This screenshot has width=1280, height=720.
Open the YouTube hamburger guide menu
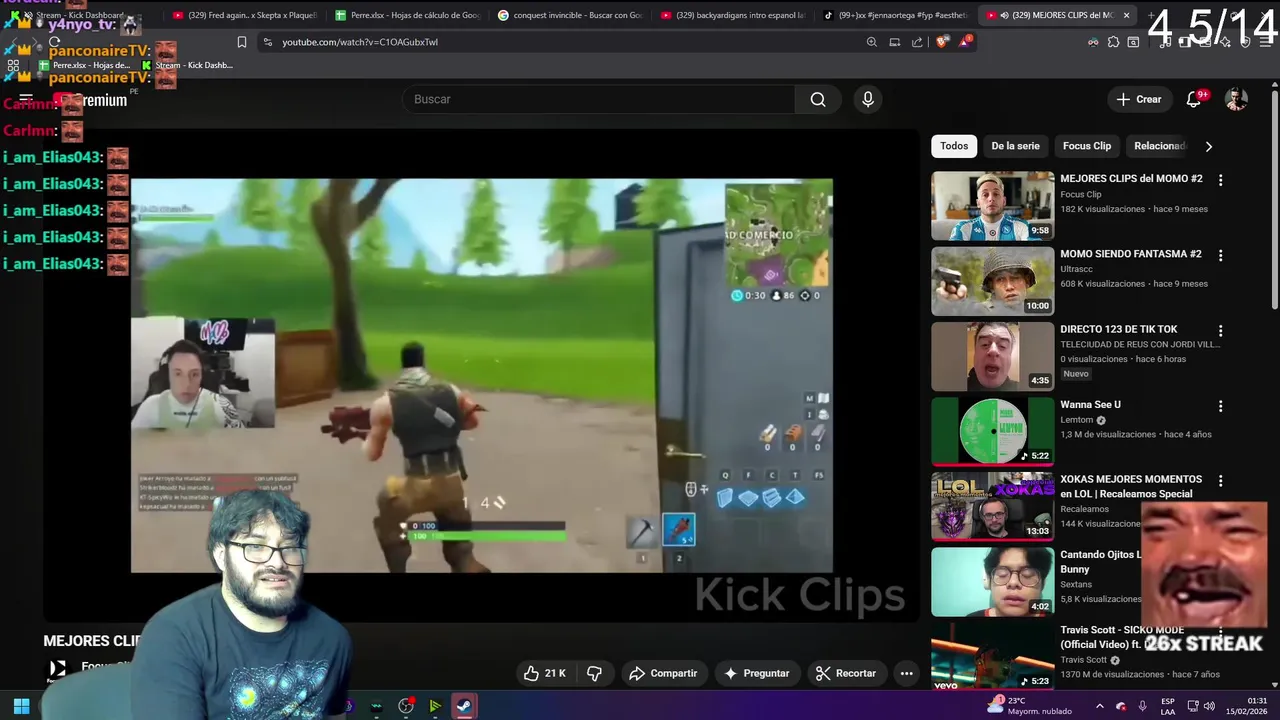point(26,99)
